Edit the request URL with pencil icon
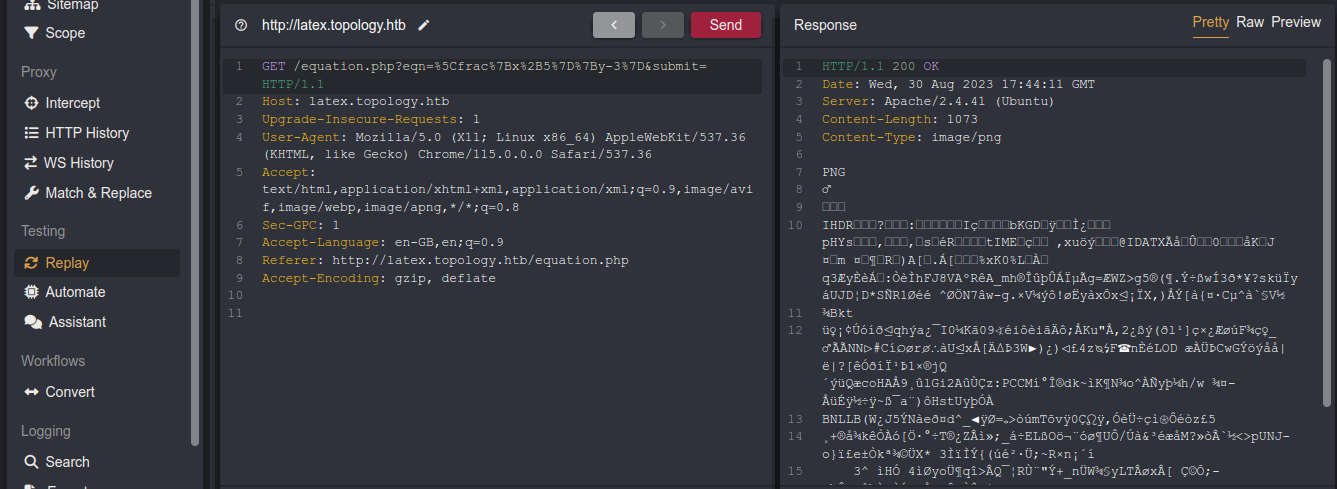Image resolution: width=1337 pixels, height=489 pixels. 423,25
